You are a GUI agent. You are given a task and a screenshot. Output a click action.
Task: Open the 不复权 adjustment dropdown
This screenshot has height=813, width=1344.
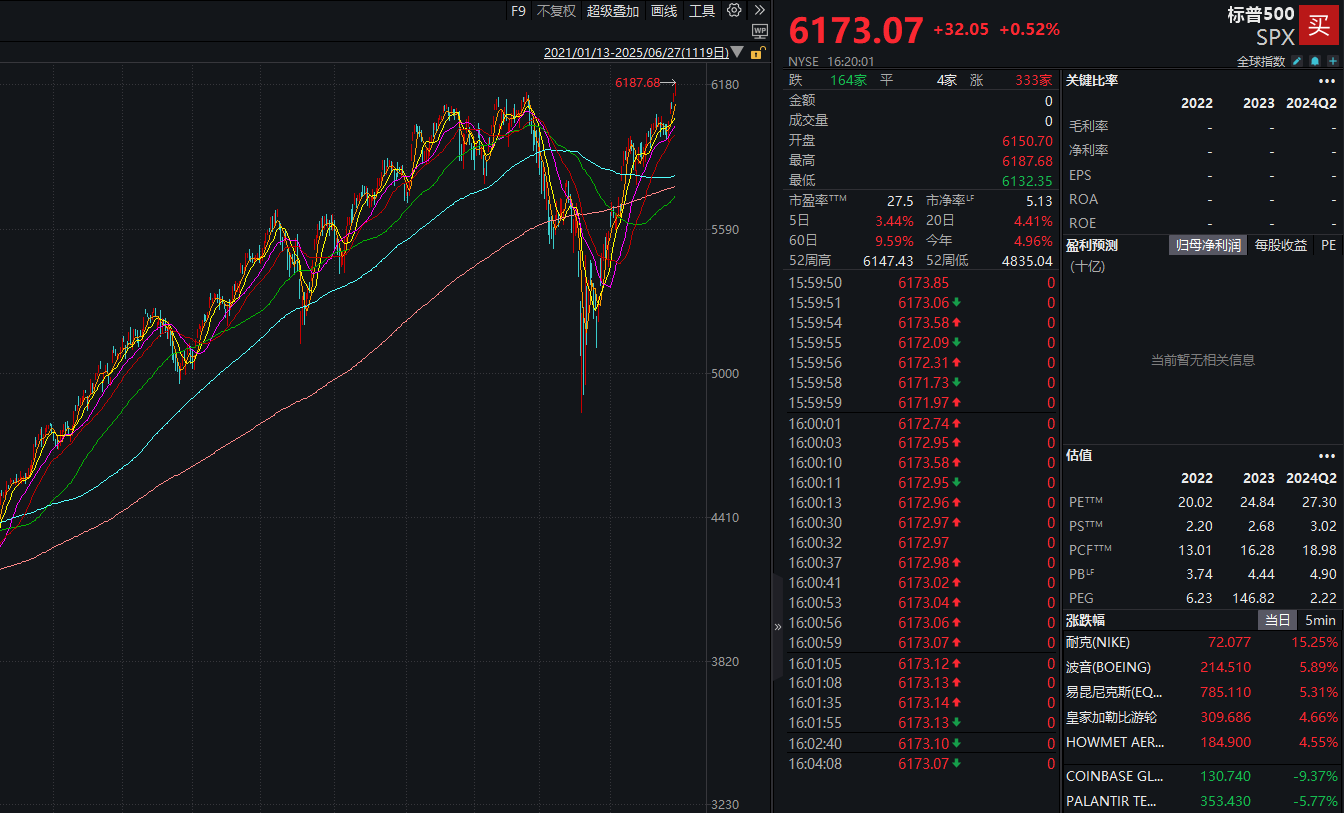pyautogui.click(x=556, y=11)
